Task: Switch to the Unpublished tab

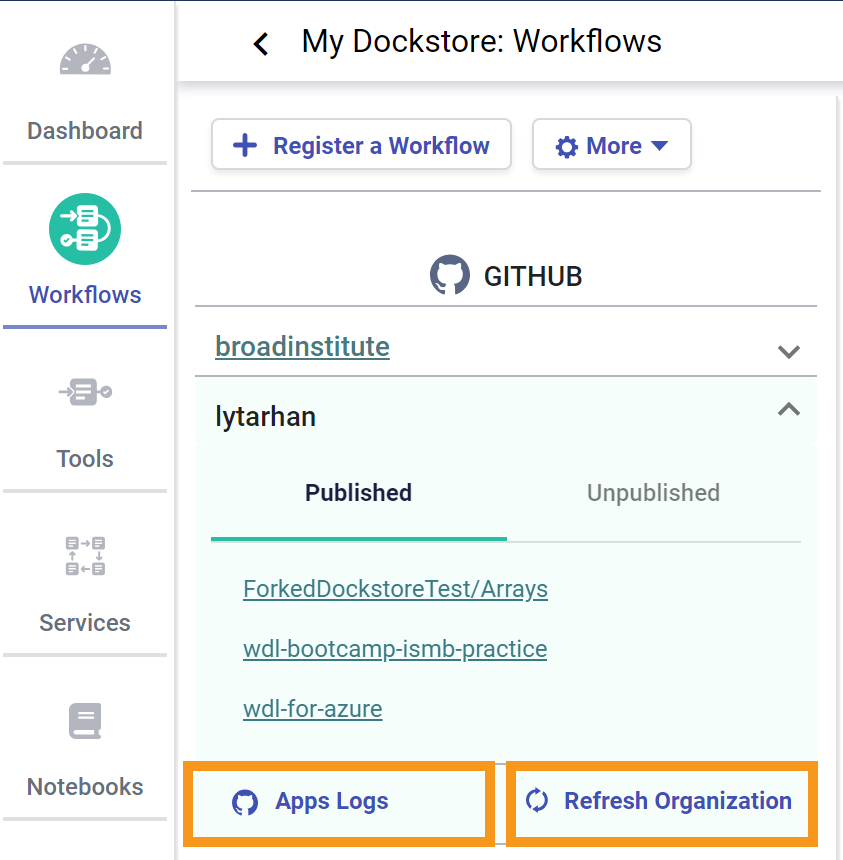Action: point(653,493)
